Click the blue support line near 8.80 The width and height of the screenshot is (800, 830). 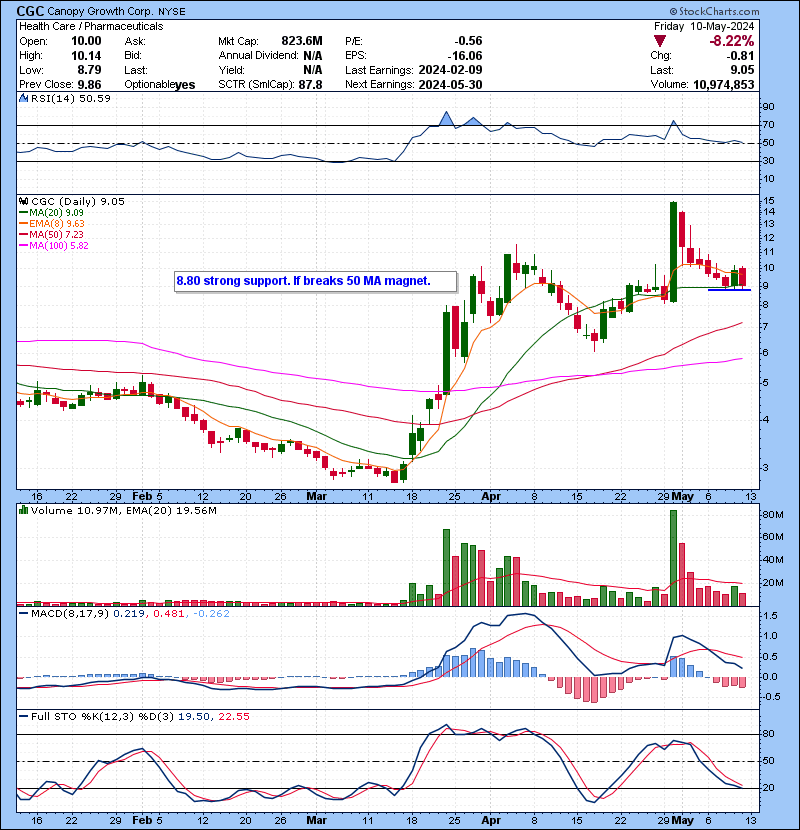click(x=729, y=290)
